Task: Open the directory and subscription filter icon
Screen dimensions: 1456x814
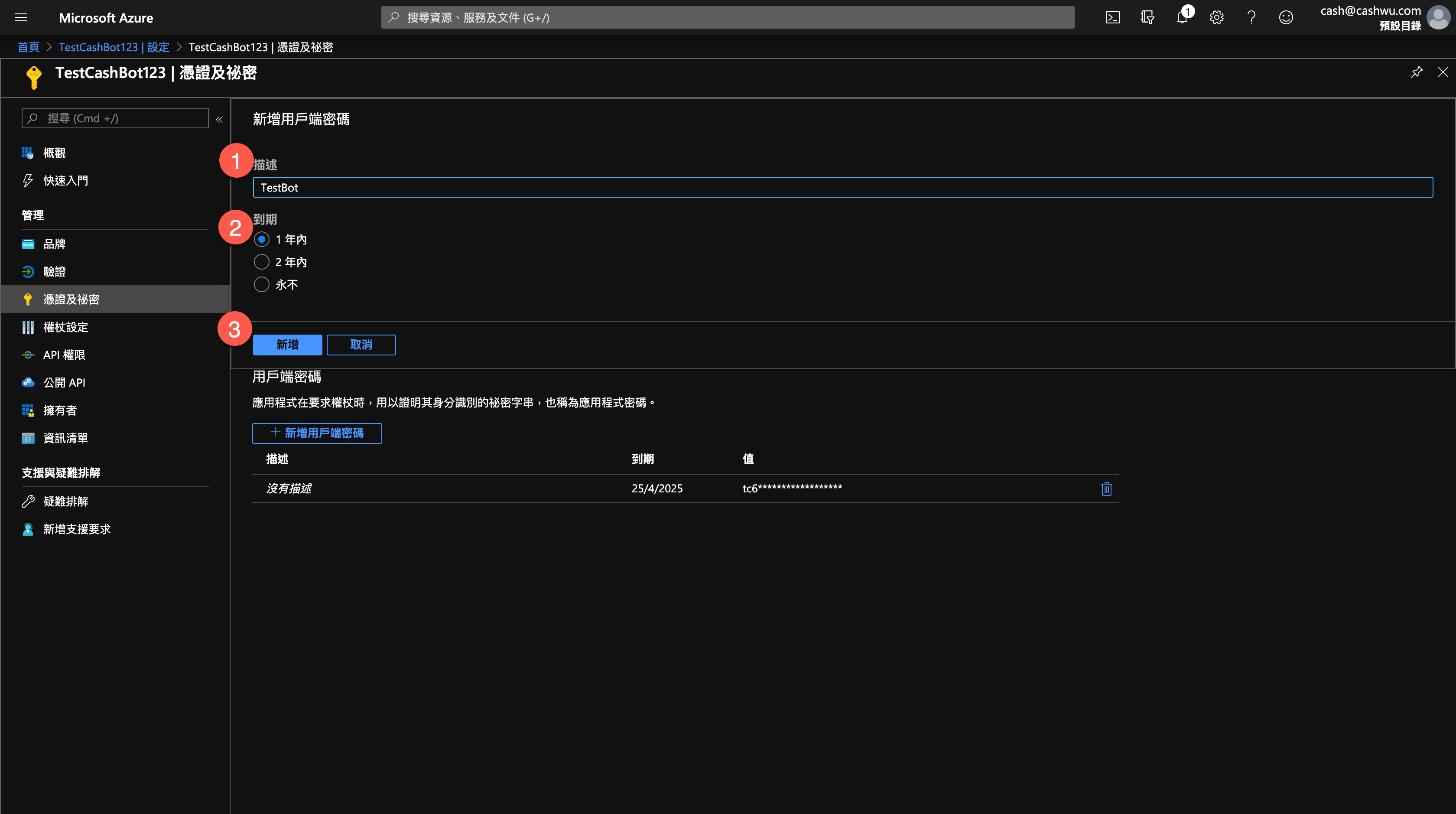Action: click(x=1147, y=17)
